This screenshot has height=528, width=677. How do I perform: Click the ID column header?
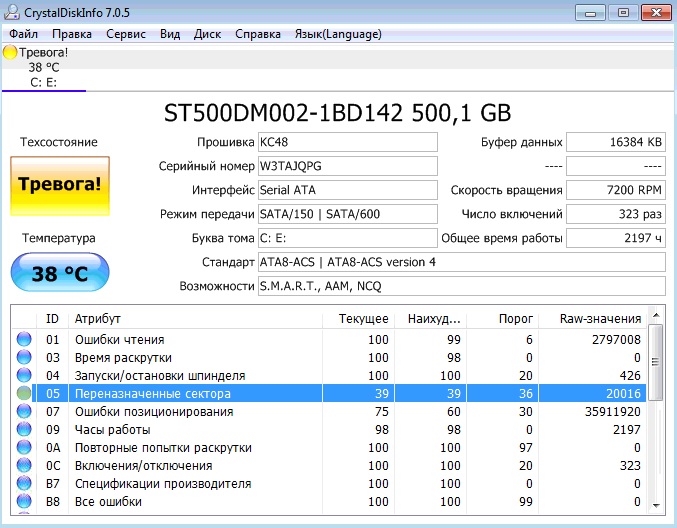[x=52, y=319]
